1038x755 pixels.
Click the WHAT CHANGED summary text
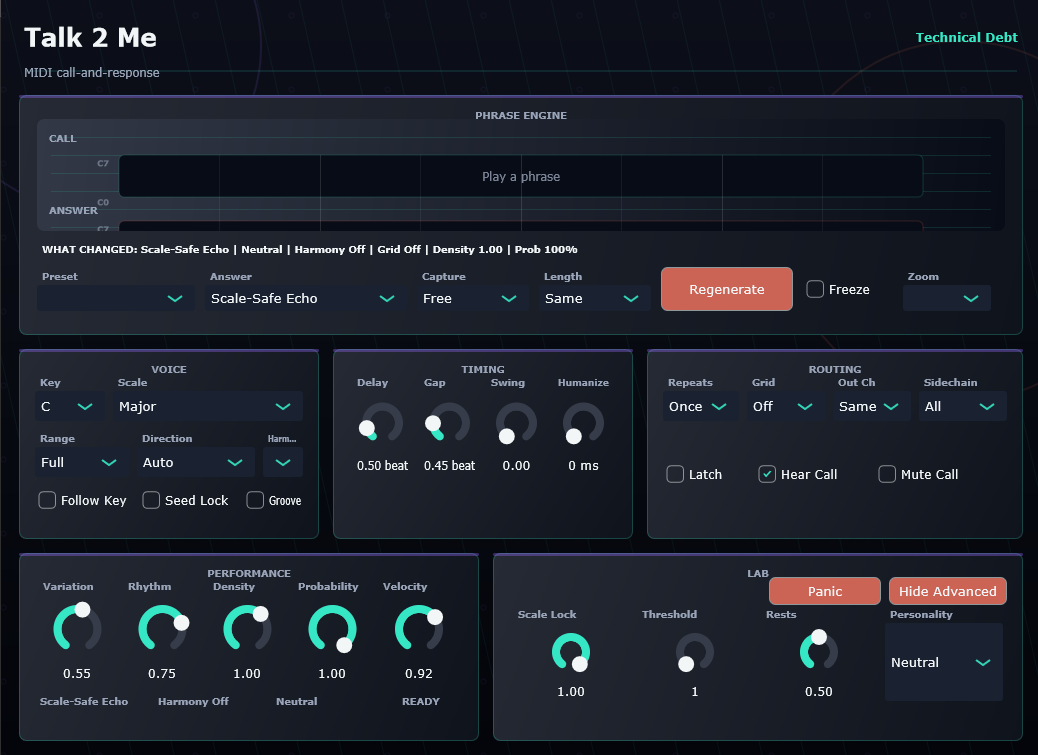coord(309,249)
